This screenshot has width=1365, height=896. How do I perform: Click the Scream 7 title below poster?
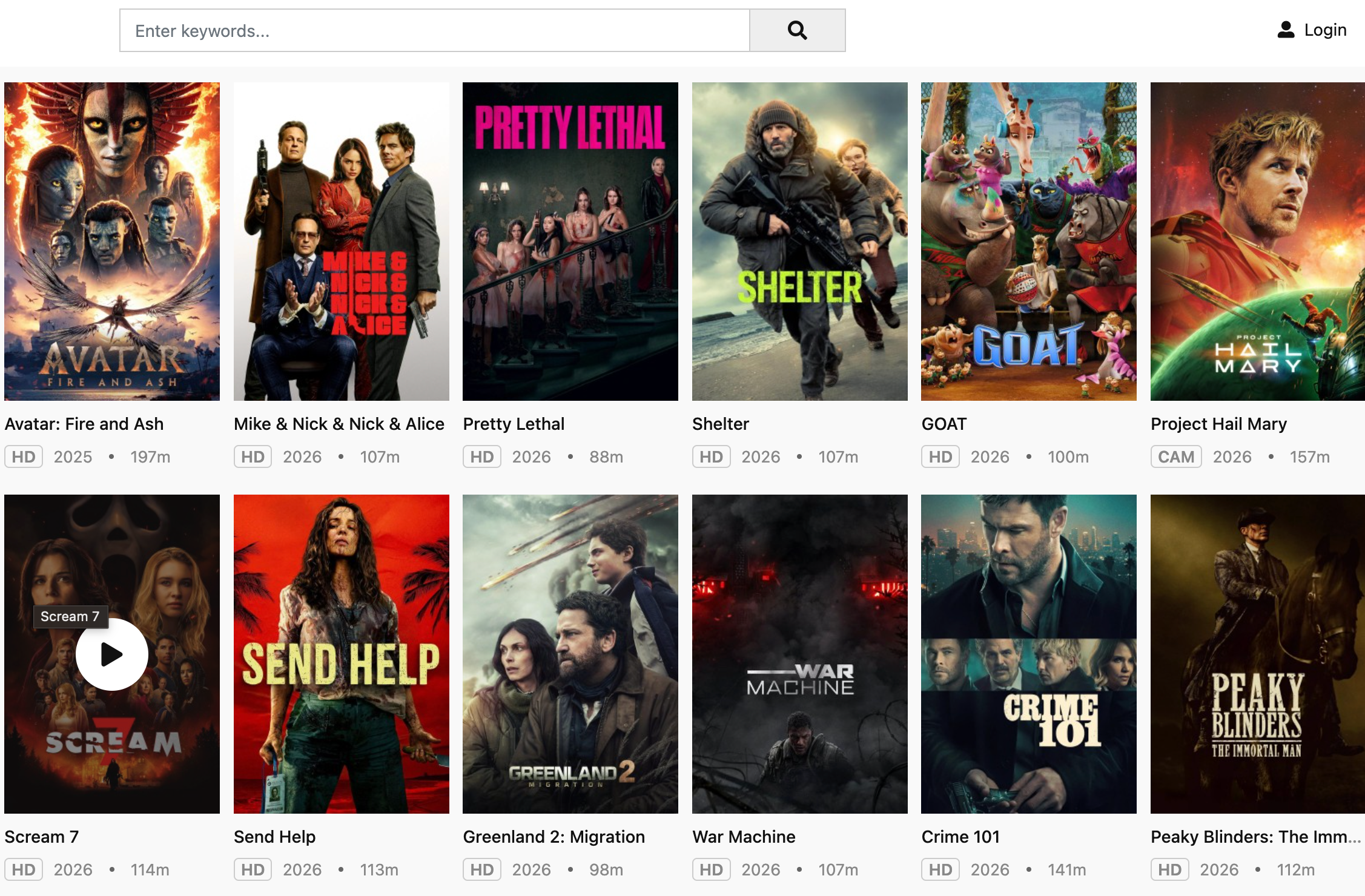(42, 837)
